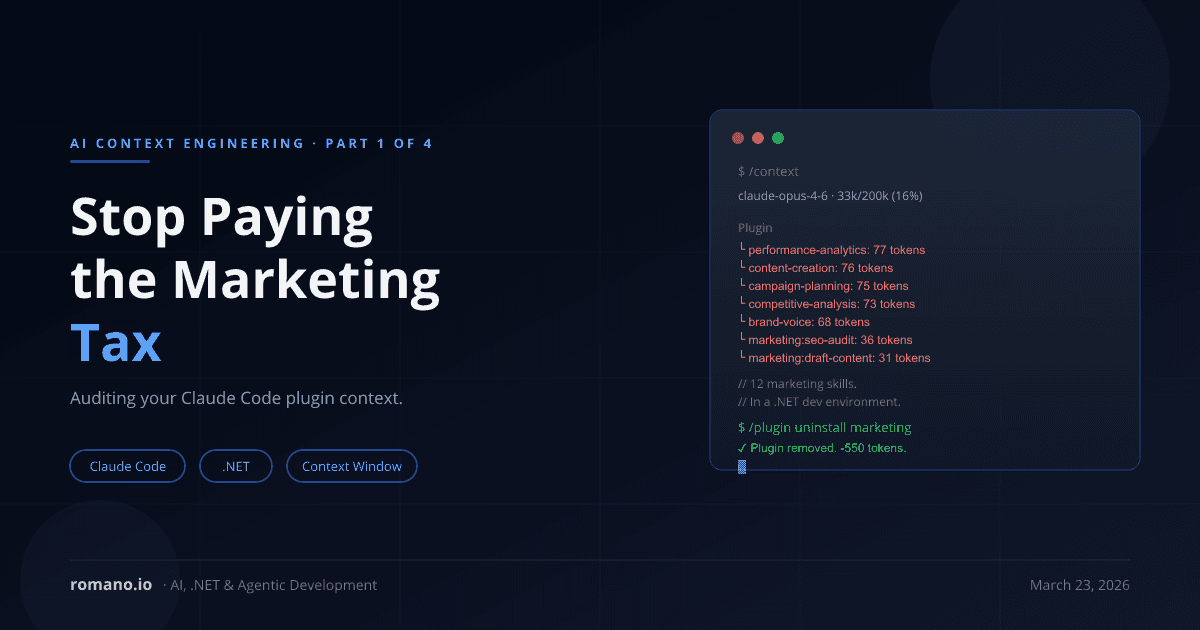Select the 'content-creation: 76 tokens' entry

[x=820, y=267]
